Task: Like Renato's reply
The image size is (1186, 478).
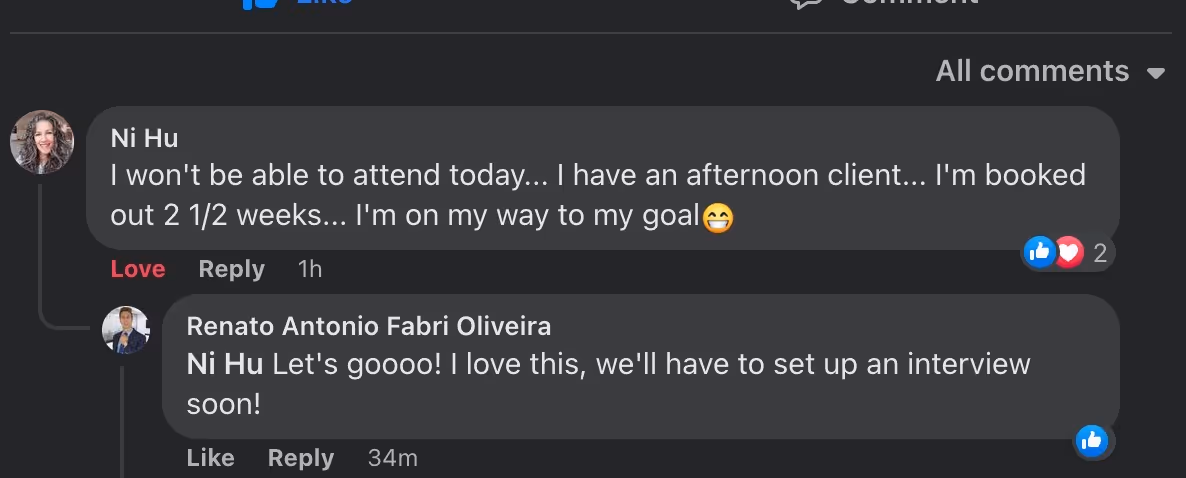Action: (x=210, y=458)
